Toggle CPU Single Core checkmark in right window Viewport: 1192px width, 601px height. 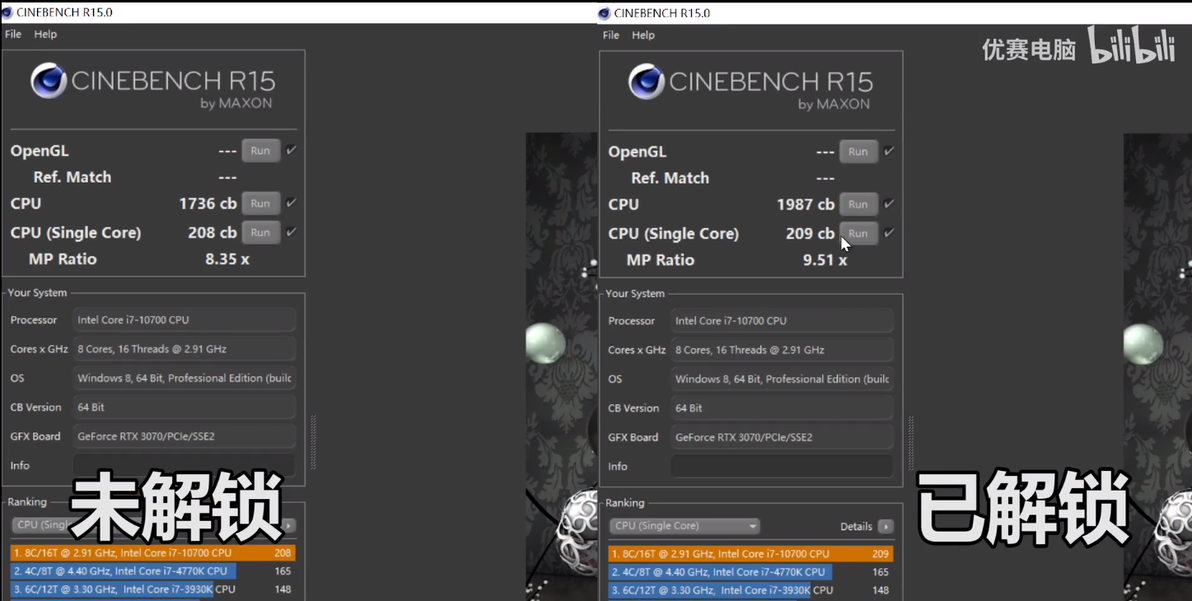[889, 232]
